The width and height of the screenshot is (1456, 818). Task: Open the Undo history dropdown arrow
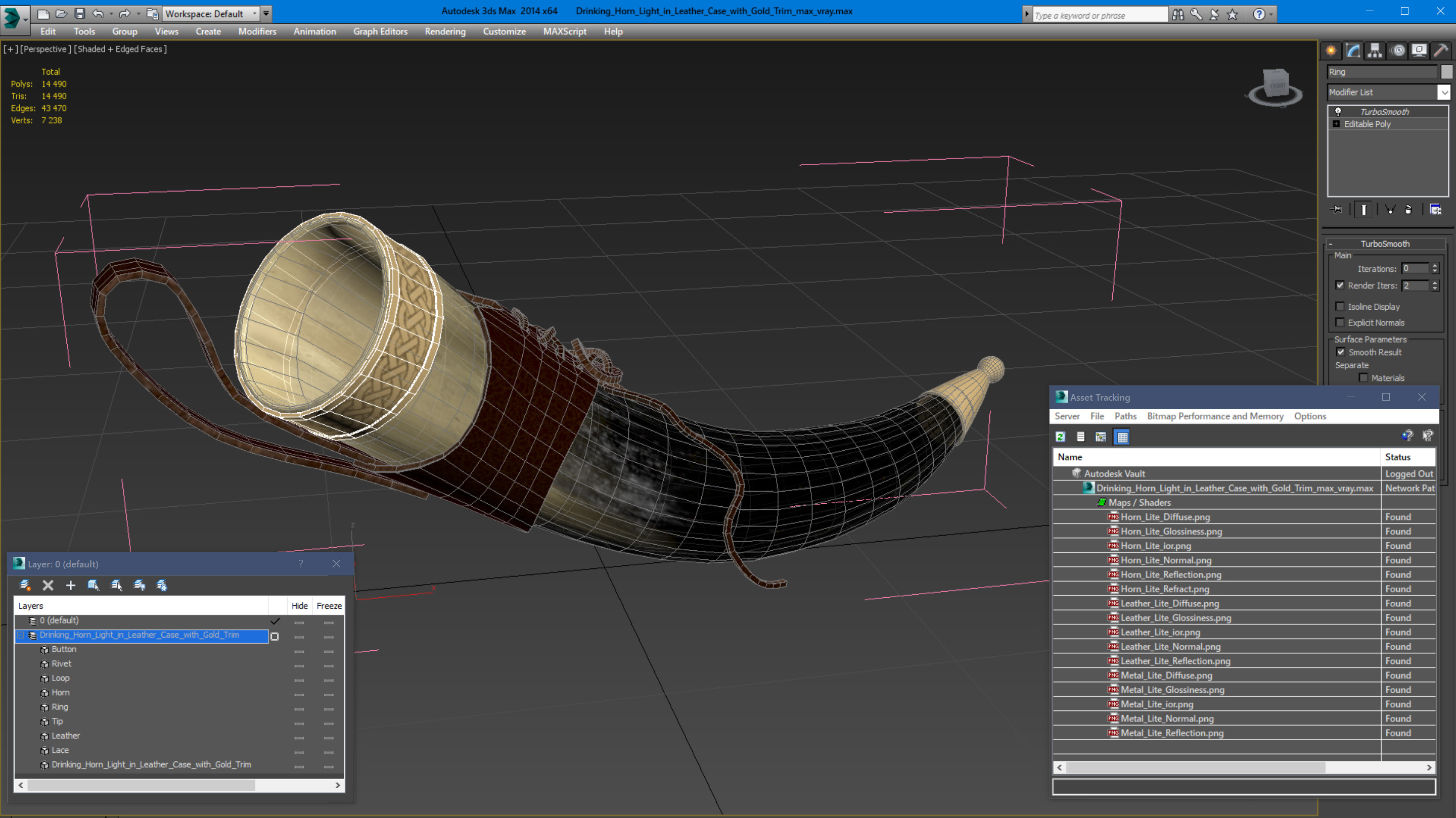(x=111, y=14)
